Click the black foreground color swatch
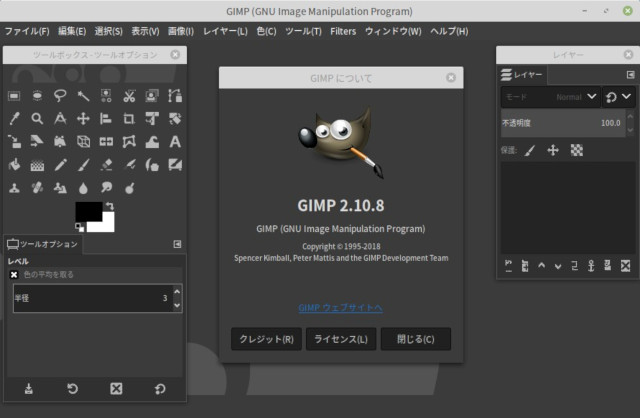640x418 pixels. pyautogui.click(x=88, y=211)
